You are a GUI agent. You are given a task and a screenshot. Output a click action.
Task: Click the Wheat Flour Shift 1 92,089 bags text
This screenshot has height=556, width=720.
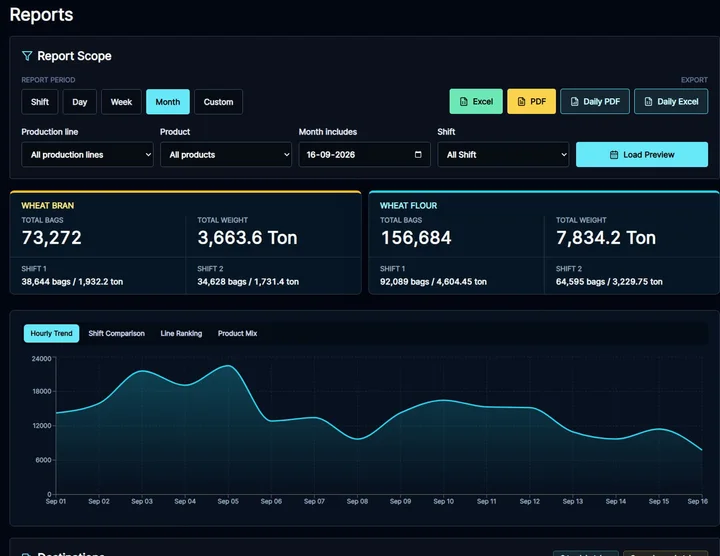[433, 281]
